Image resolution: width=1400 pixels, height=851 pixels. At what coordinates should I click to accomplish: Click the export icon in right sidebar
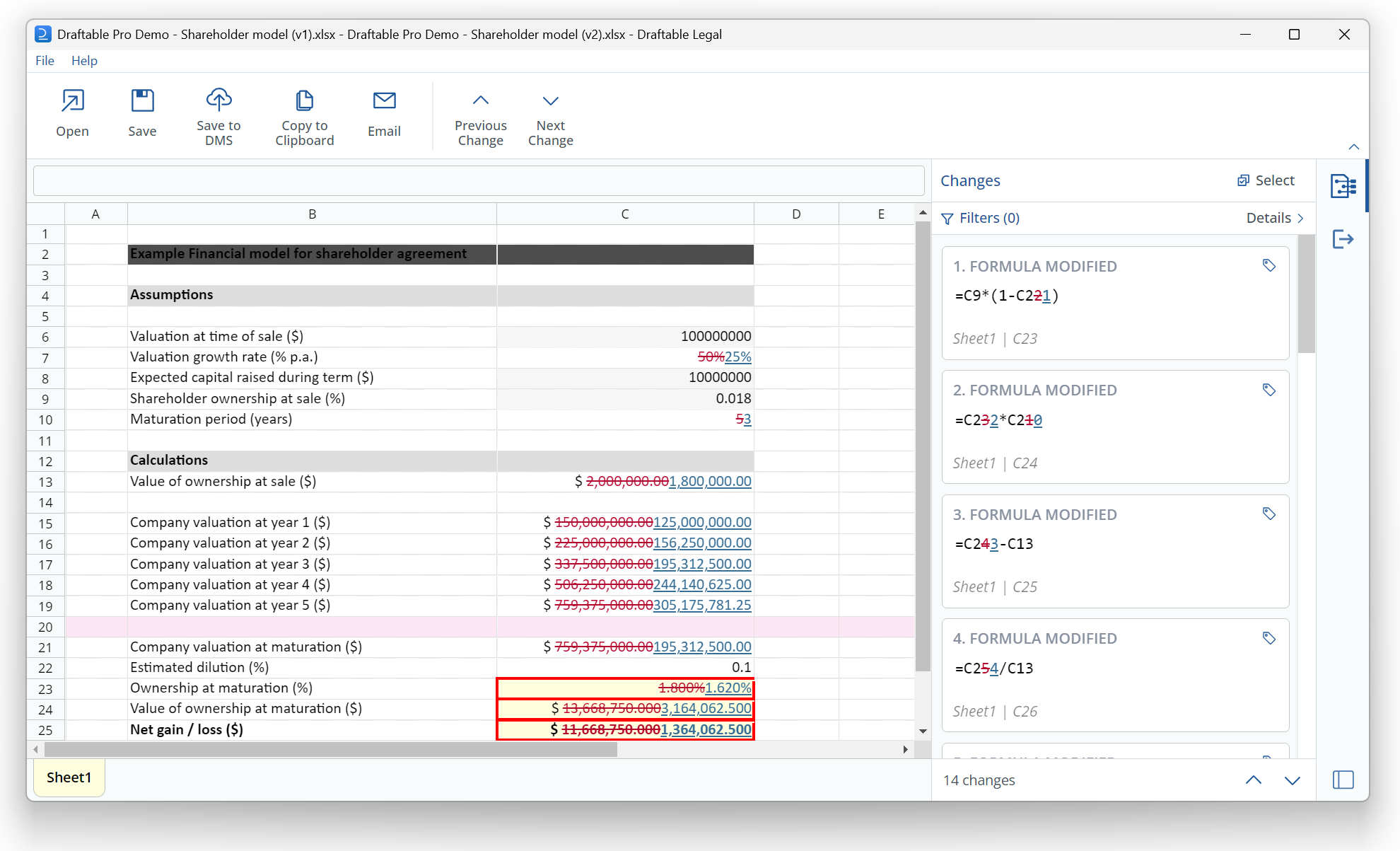pyautogui.click(x=1343, y=239)
